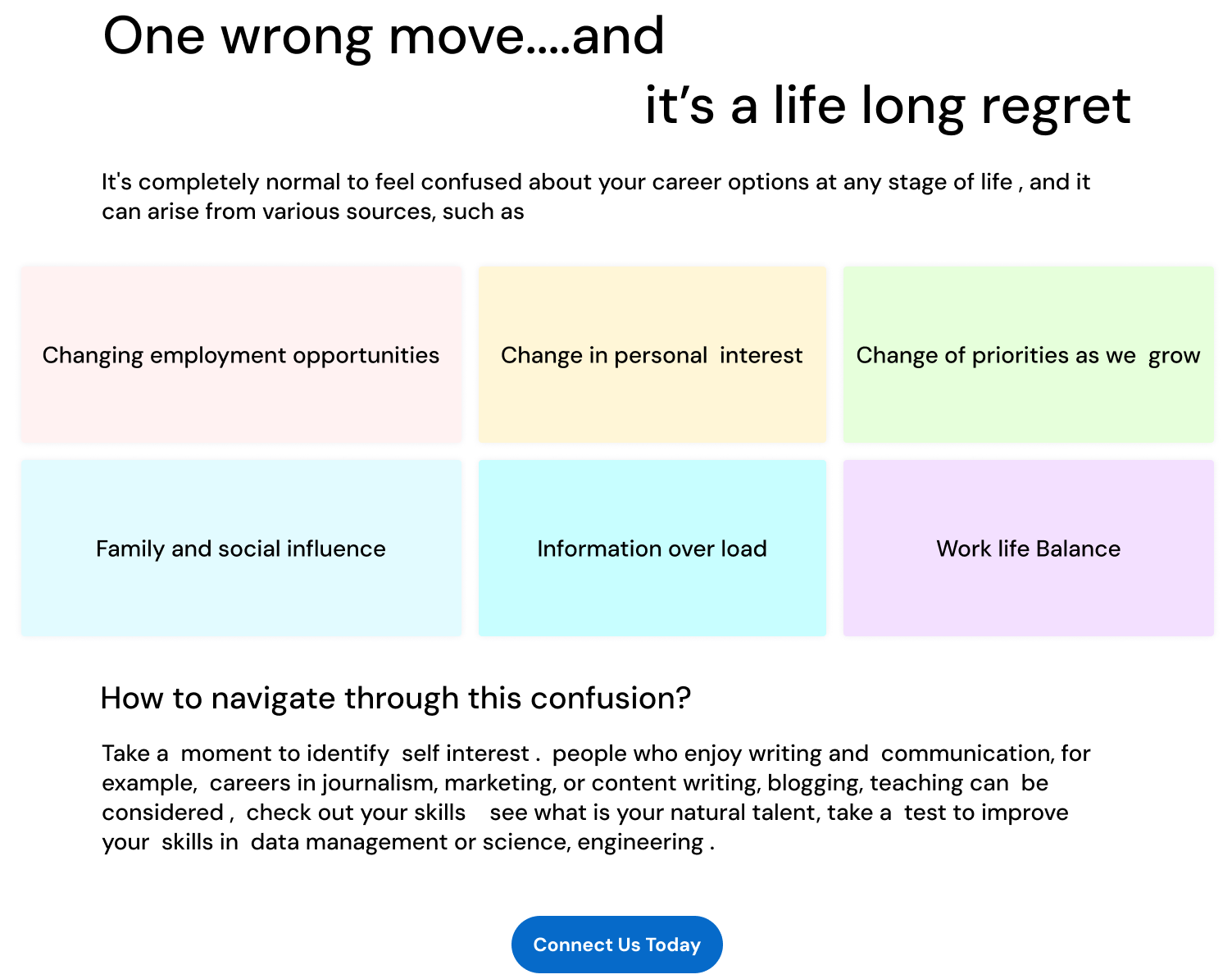Click the 'it's a life long regret' heading
The image size is (1232, 979).
(888, 107)
